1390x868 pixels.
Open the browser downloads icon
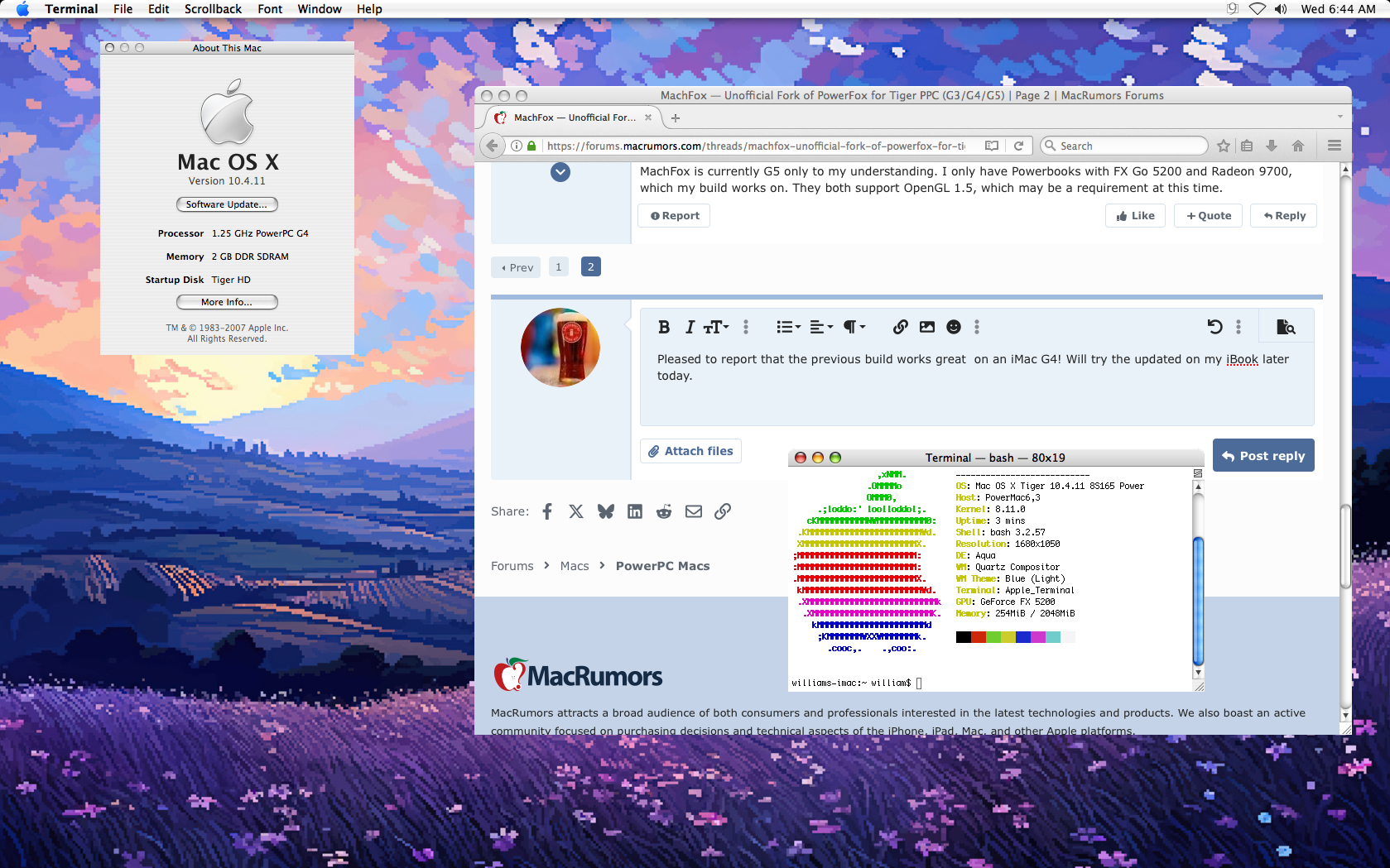click(x=1272, y=146)
